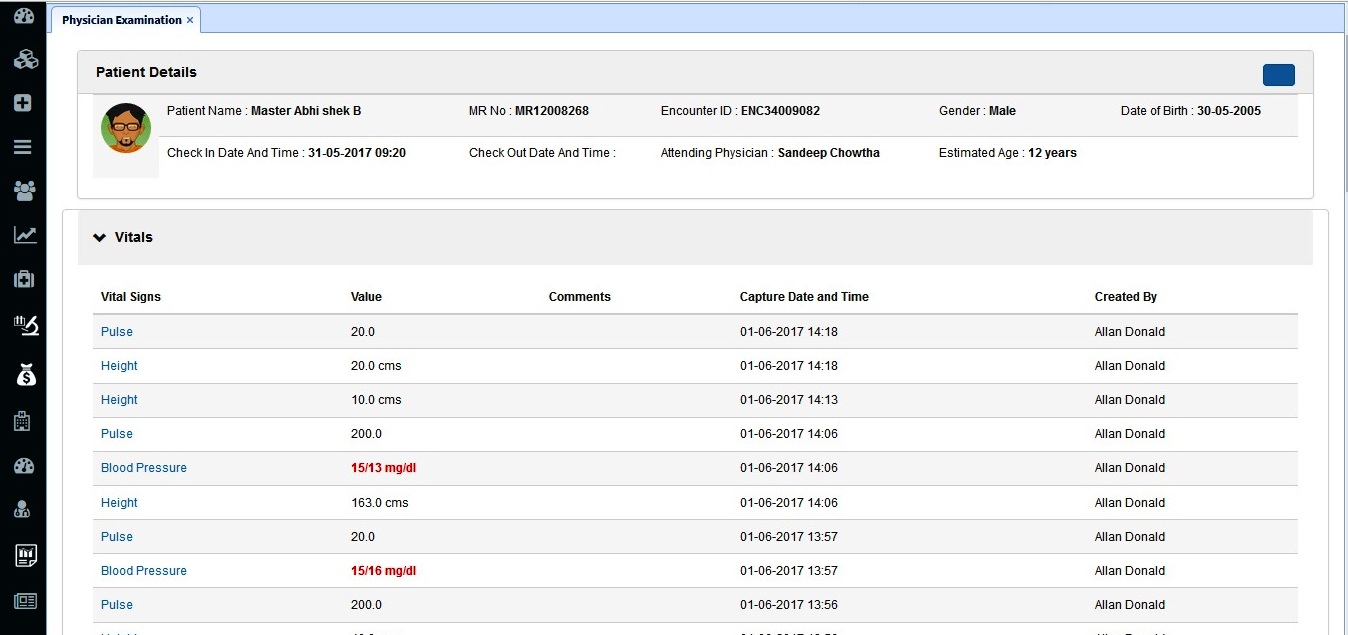The height and width of the screenshot is (635, 1348).
Task: Click the Pulse link captured at 14:18
Action: point(117,332)
